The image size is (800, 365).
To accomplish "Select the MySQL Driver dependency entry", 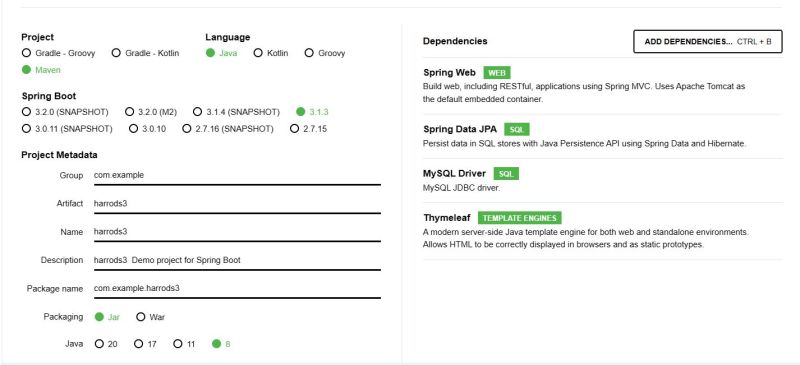I will 603,180.
